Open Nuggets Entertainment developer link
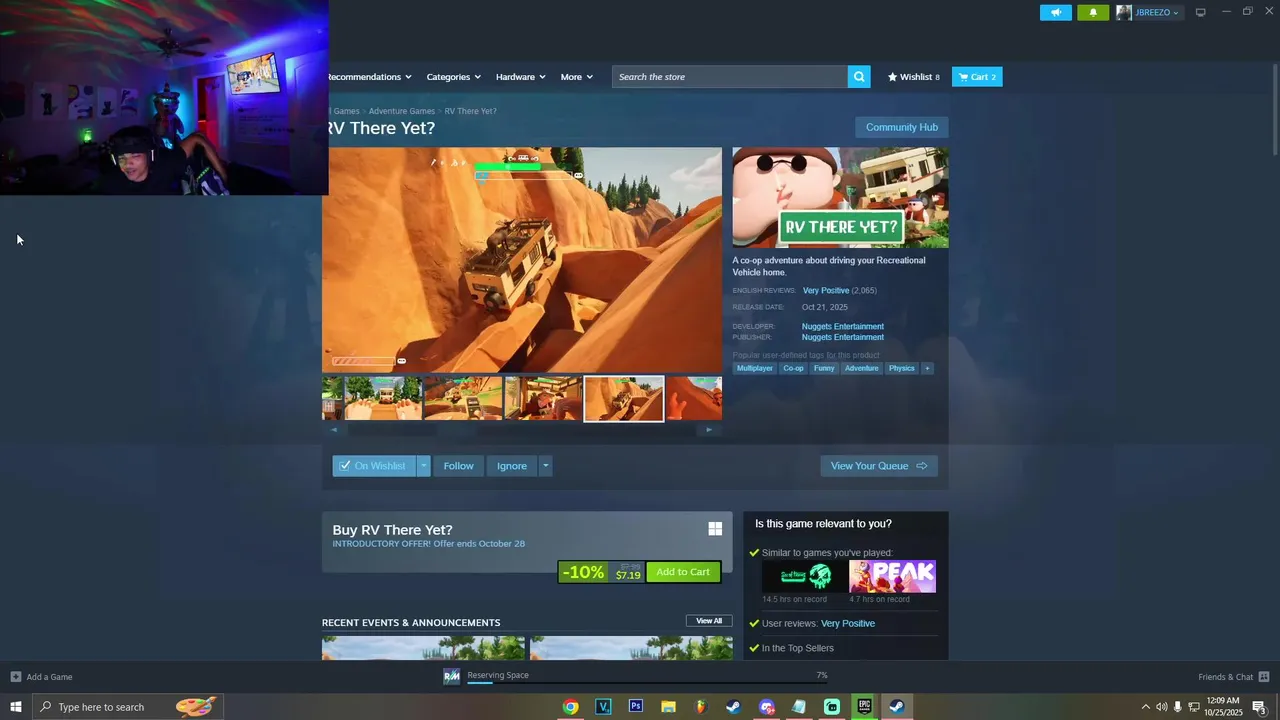The image size is (1280, 720). (x=843, y=326)
